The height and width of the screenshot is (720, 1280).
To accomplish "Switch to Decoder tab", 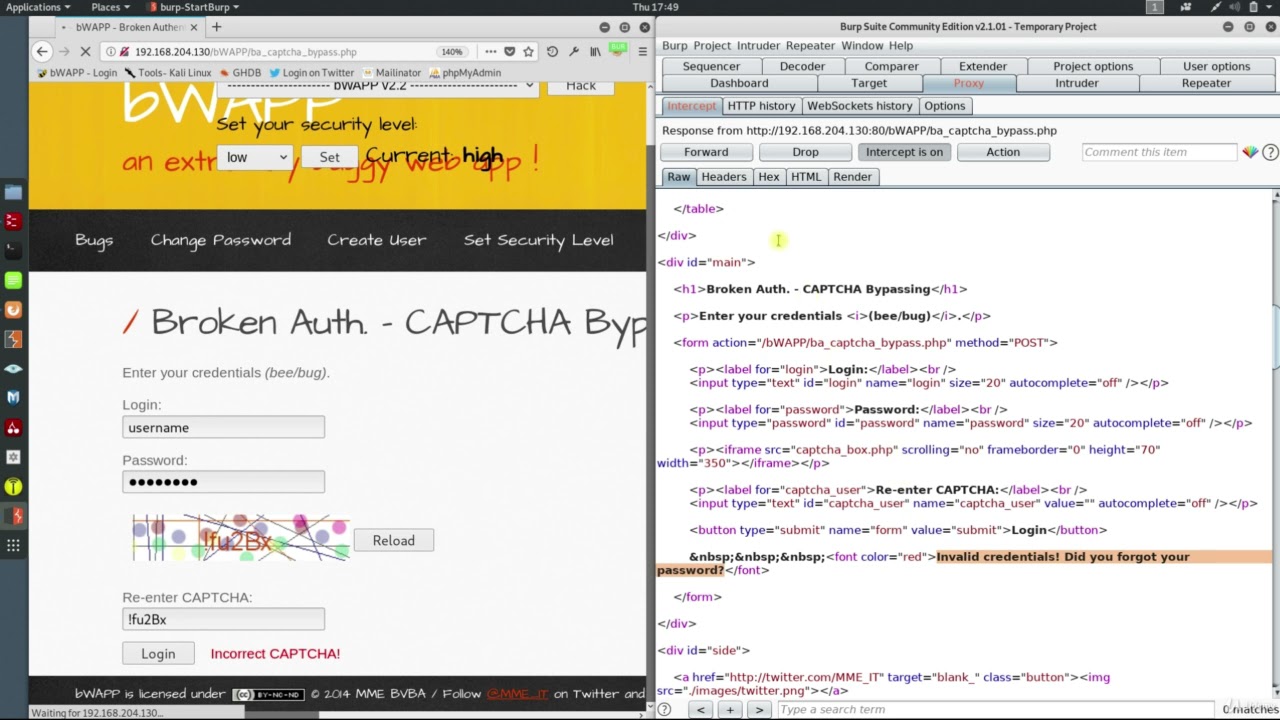I will tap(802, 66).
